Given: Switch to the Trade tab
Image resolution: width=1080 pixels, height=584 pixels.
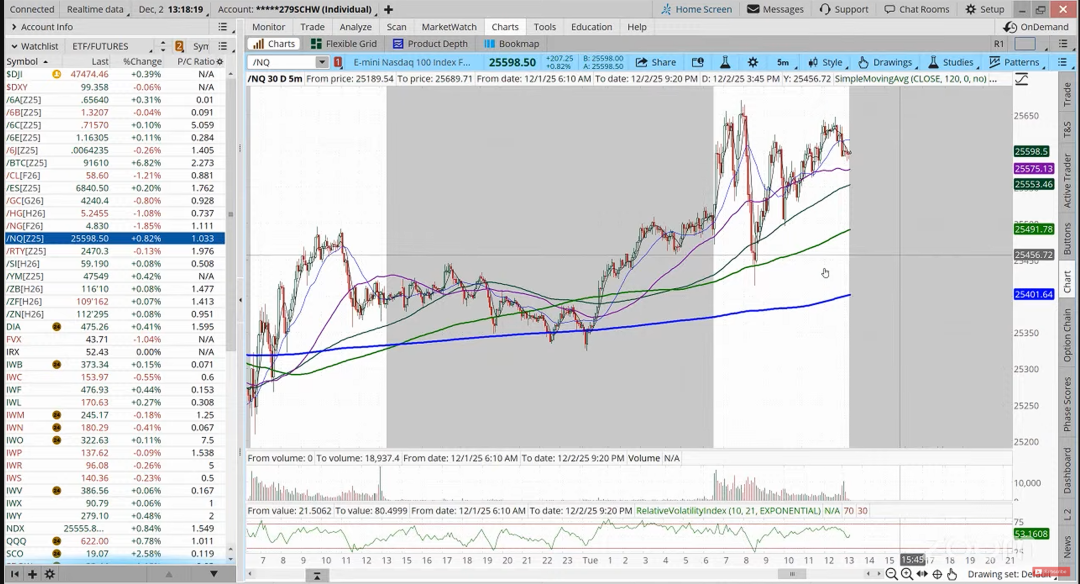Looking at the screenshot, I should (x=312, y=27).
